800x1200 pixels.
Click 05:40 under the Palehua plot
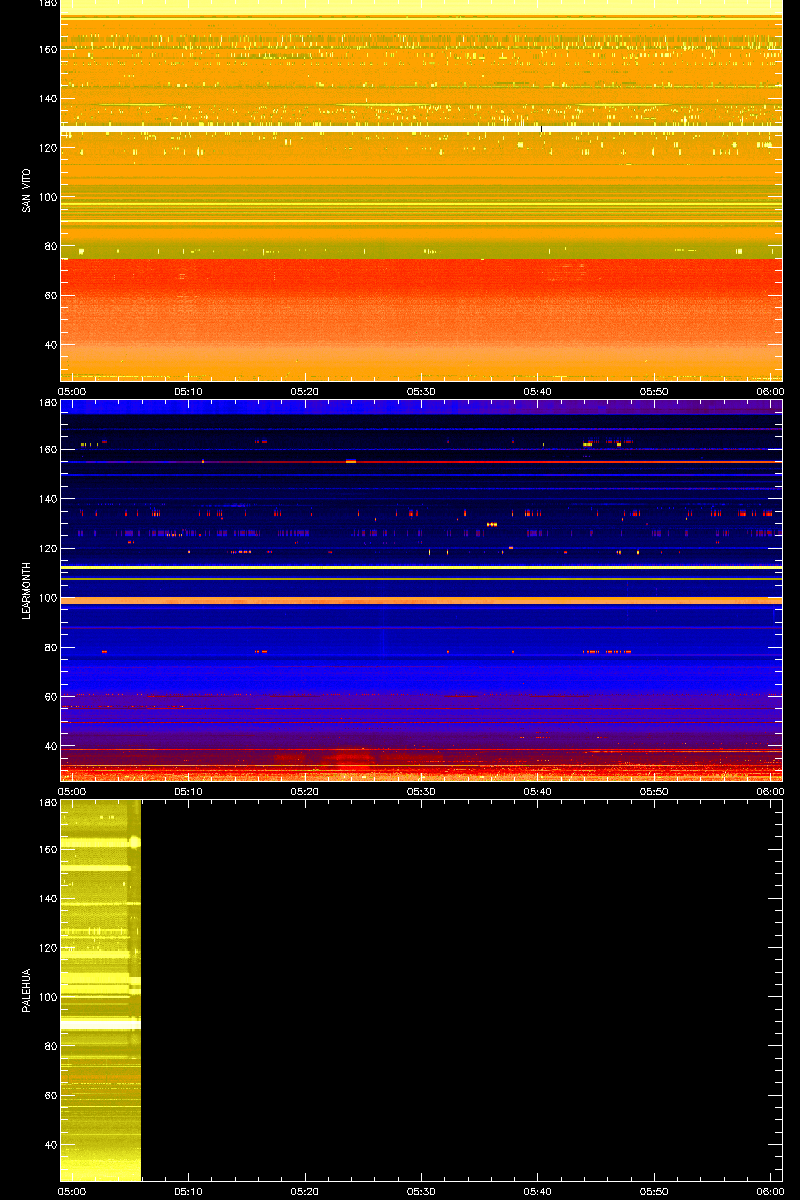(538, 1191)
